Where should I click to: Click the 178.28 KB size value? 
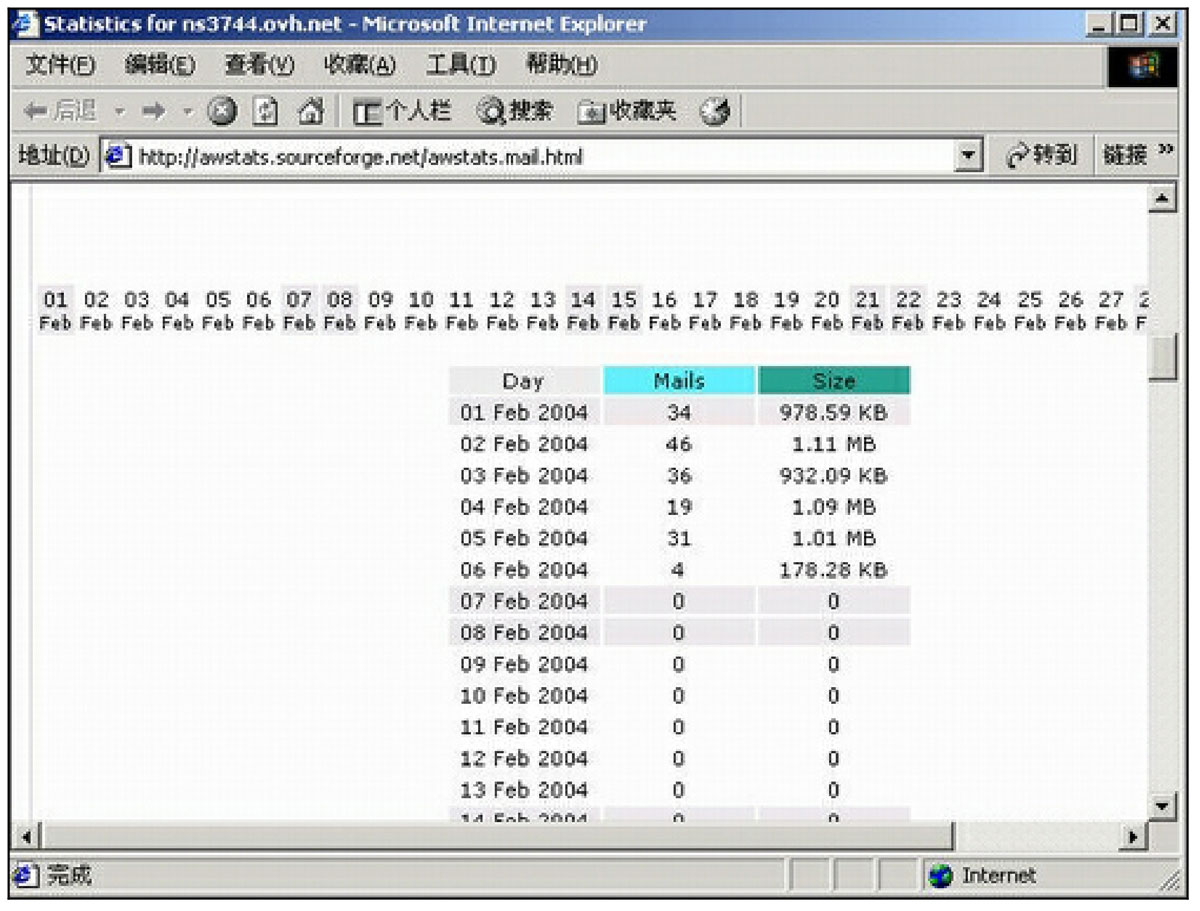(834, 570)
